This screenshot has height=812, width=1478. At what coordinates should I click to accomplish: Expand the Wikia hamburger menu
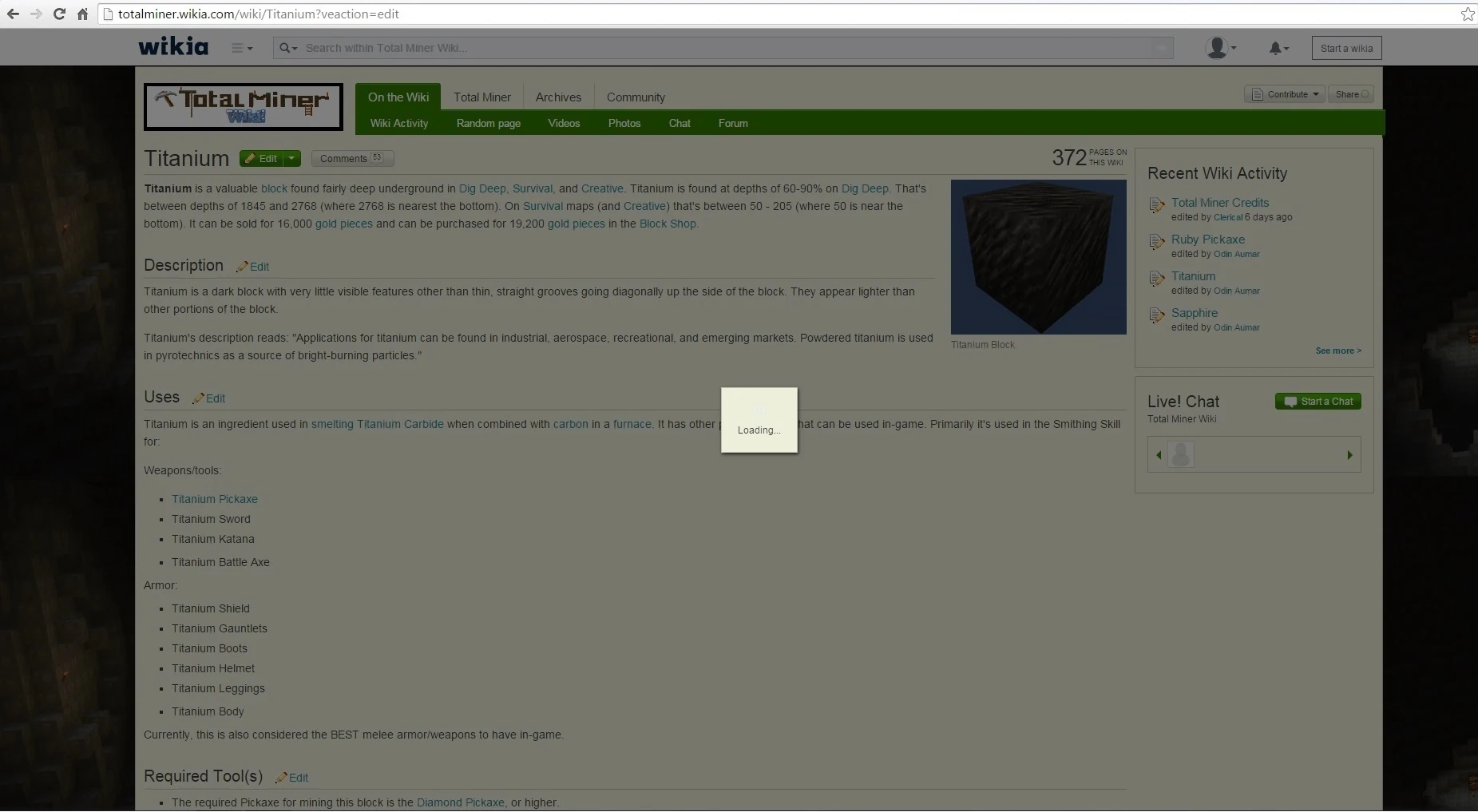pos(241,48)
